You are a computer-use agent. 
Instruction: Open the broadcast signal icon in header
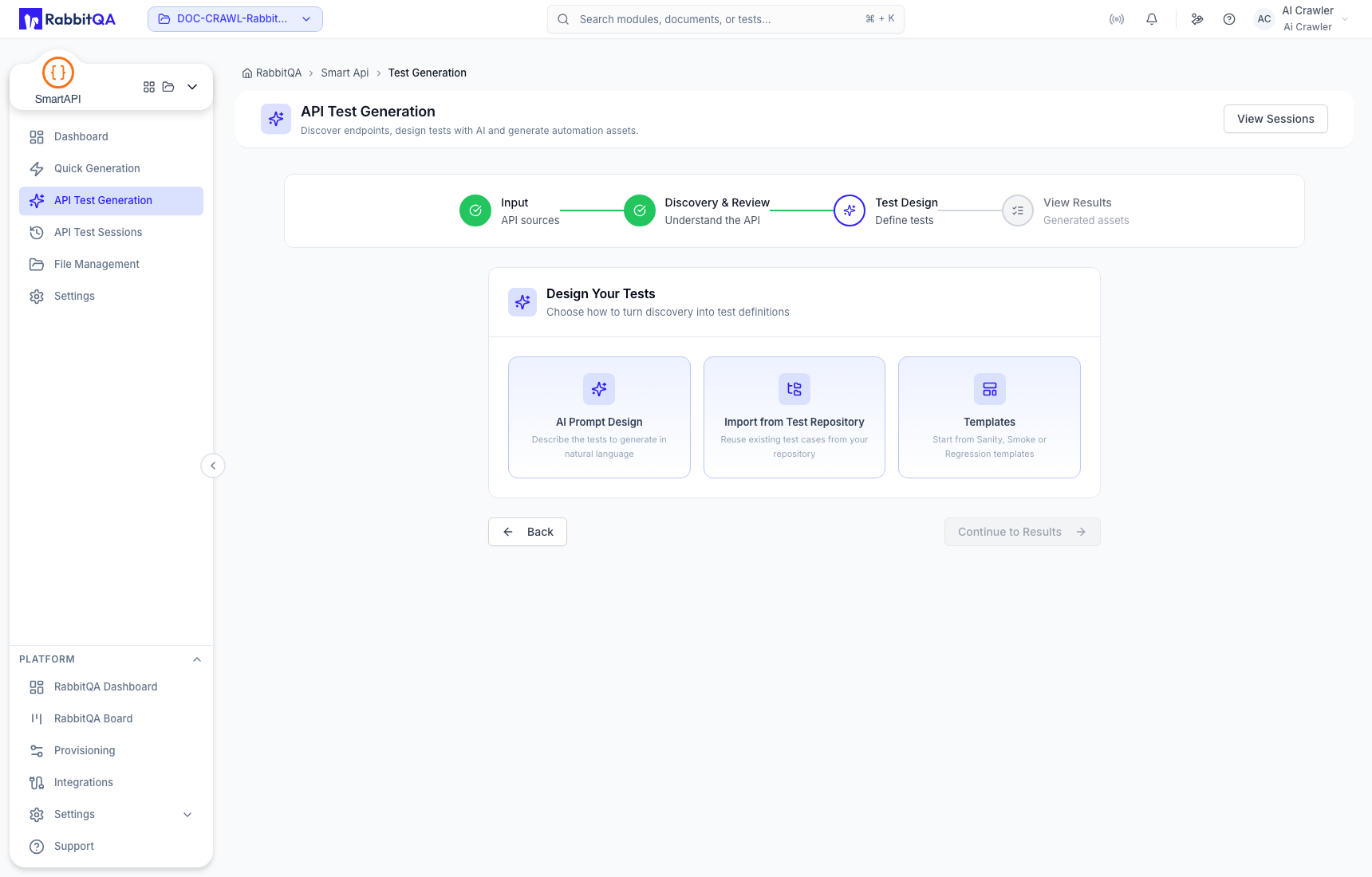point(1117,19)
